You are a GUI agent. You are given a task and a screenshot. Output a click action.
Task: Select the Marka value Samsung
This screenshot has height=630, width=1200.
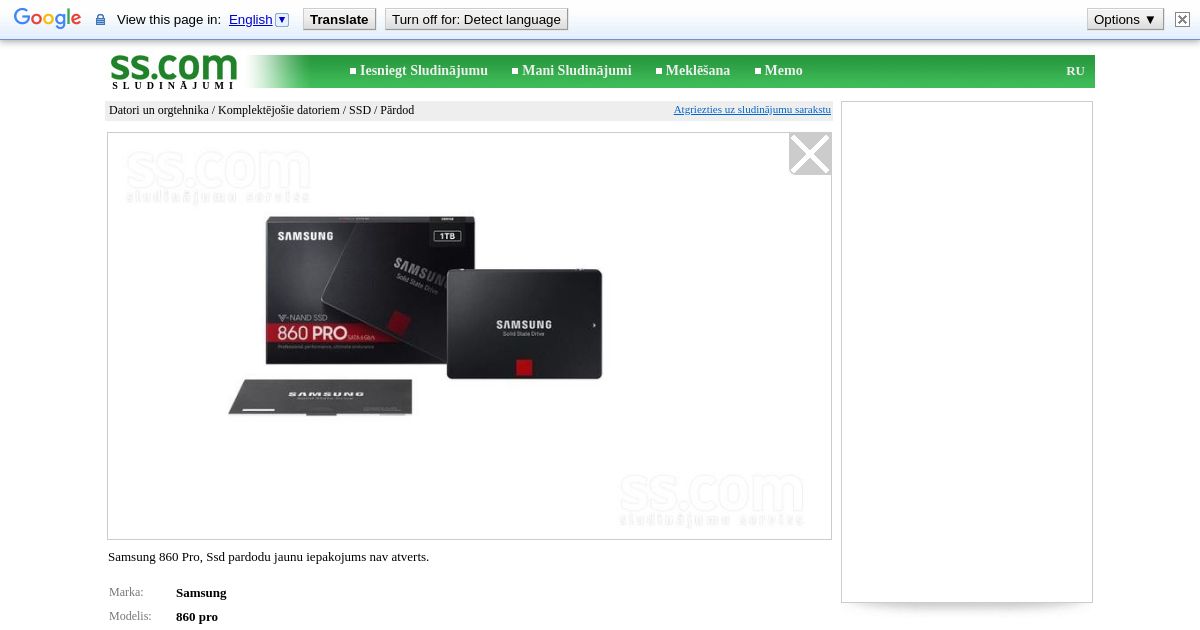click(x=201, y=593)
